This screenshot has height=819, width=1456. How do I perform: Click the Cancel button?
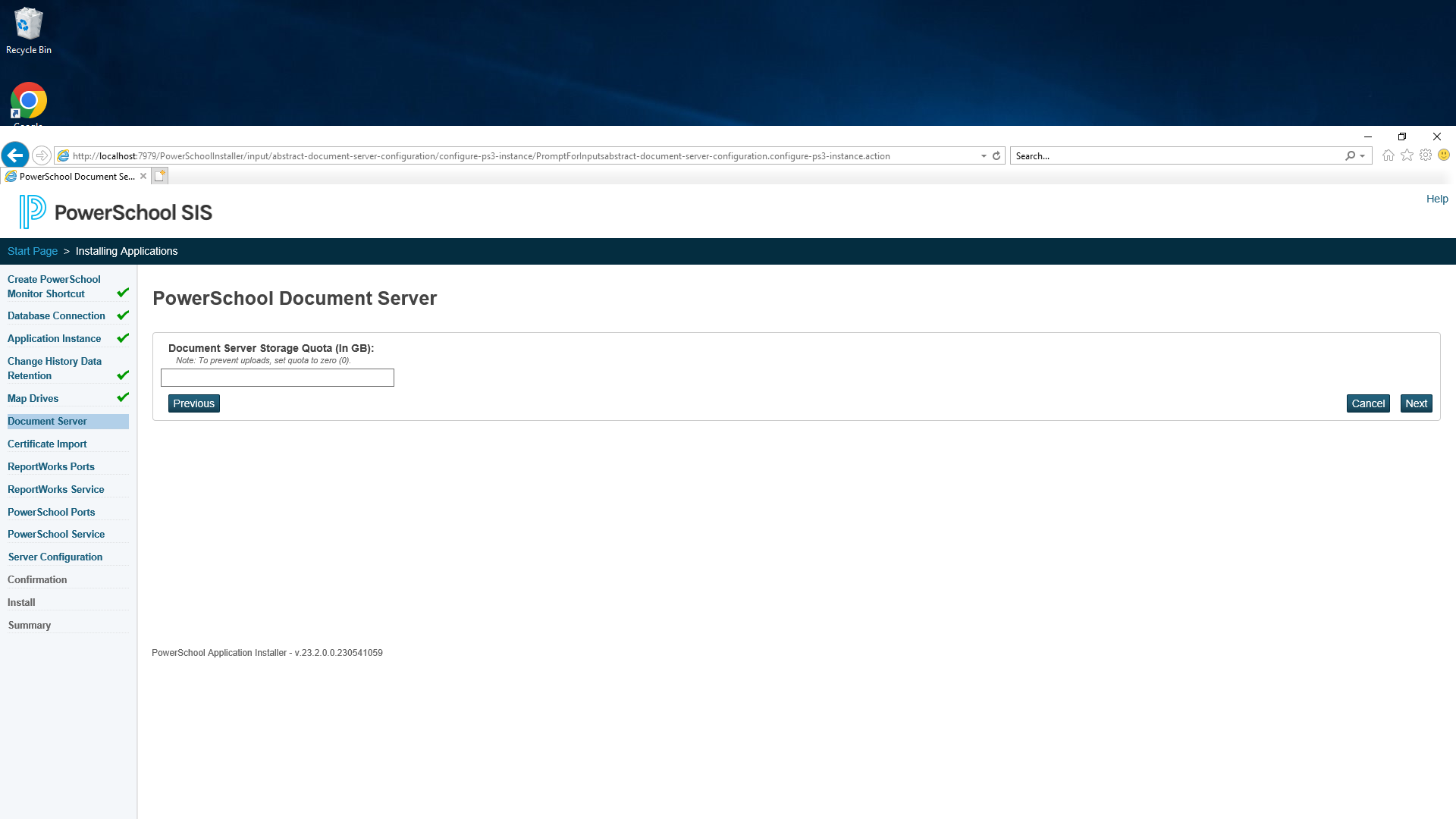pyautogui.click(x=1368, y=403)
